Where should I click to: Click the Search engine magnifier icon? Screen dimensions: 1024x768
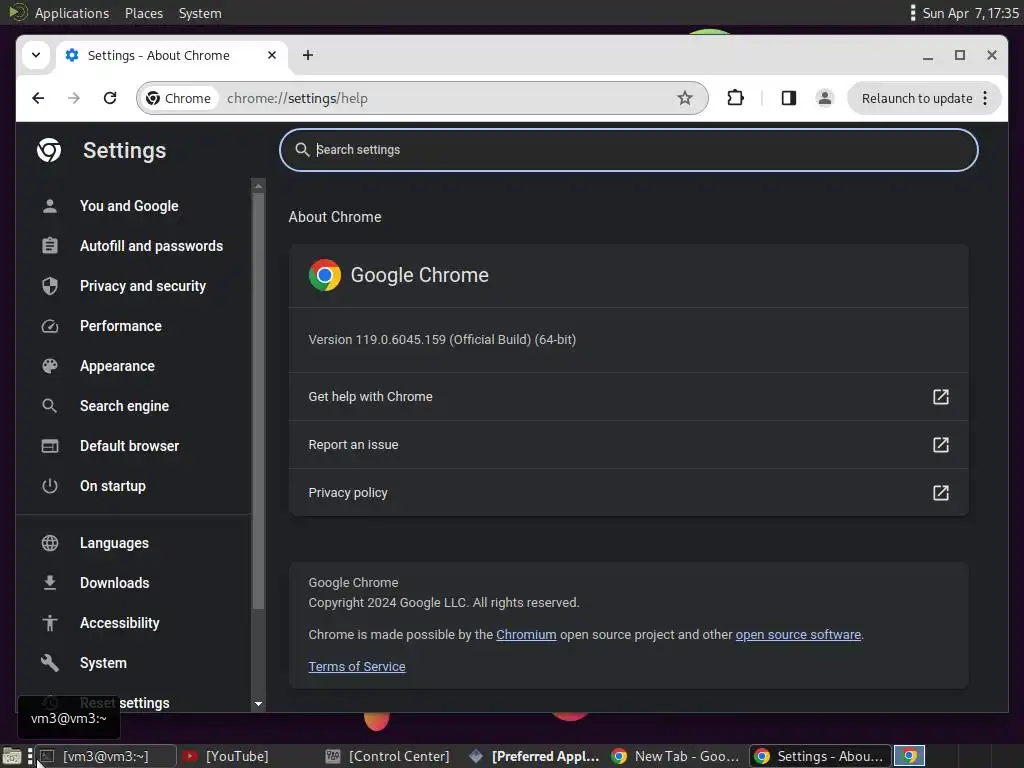pos(50,406)
